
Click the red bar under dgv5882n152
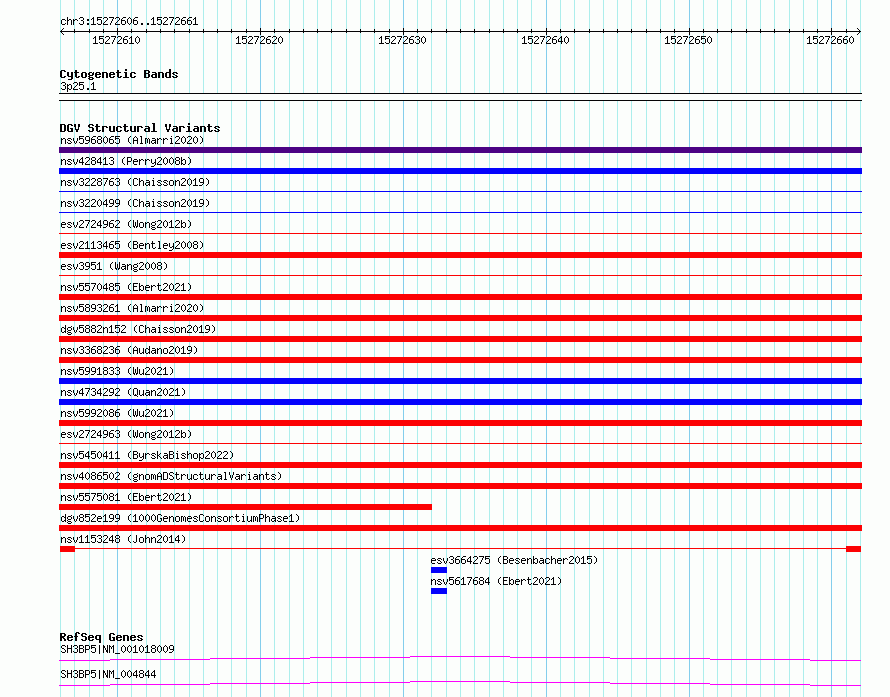(x=460, y=339)
